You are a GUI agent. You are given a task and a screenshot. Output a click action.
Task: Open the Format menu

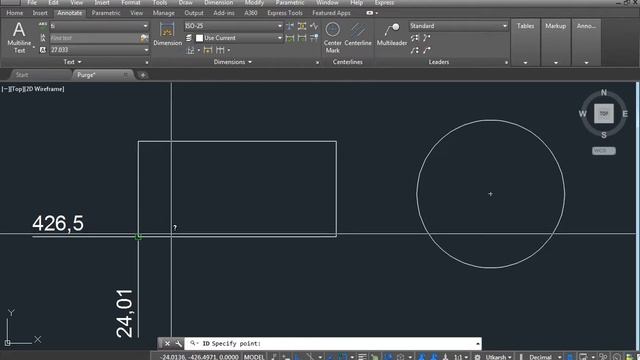[x=131, y=2]
